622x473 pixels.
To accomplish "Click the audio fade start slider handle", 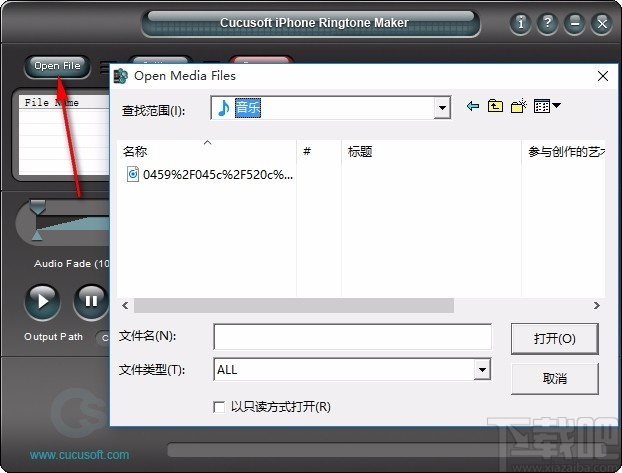I will pos(38,207).
